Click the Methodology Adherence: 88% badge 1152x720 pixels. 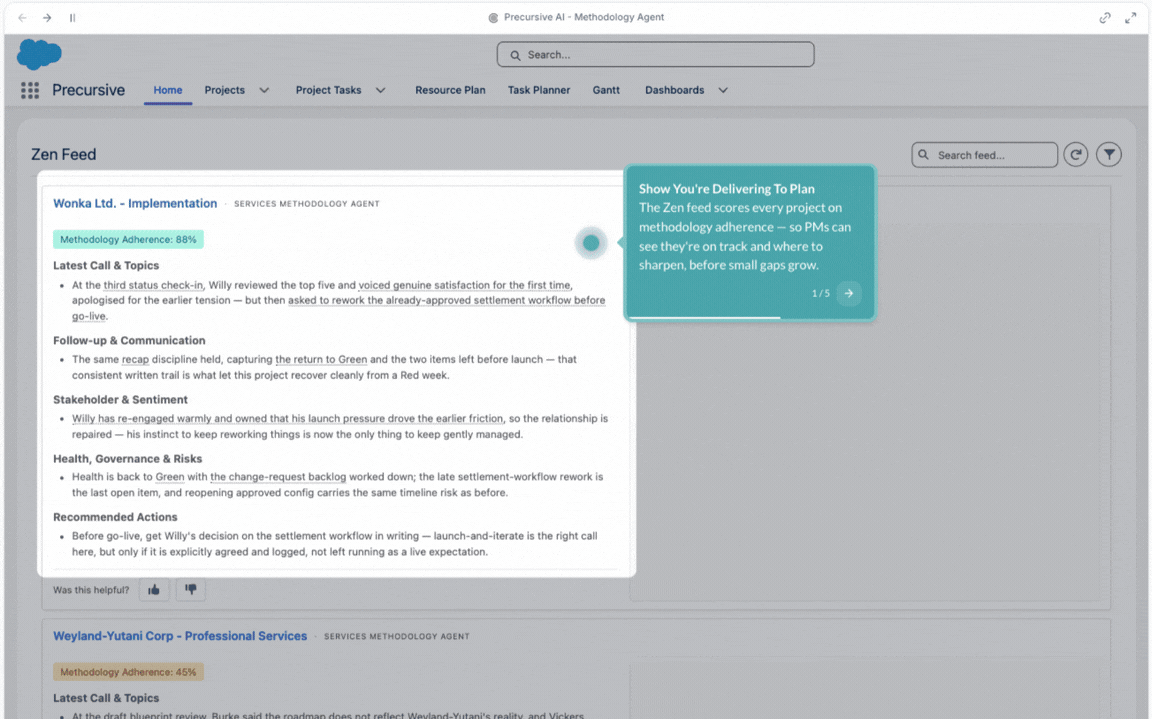(x=128, y=240)
